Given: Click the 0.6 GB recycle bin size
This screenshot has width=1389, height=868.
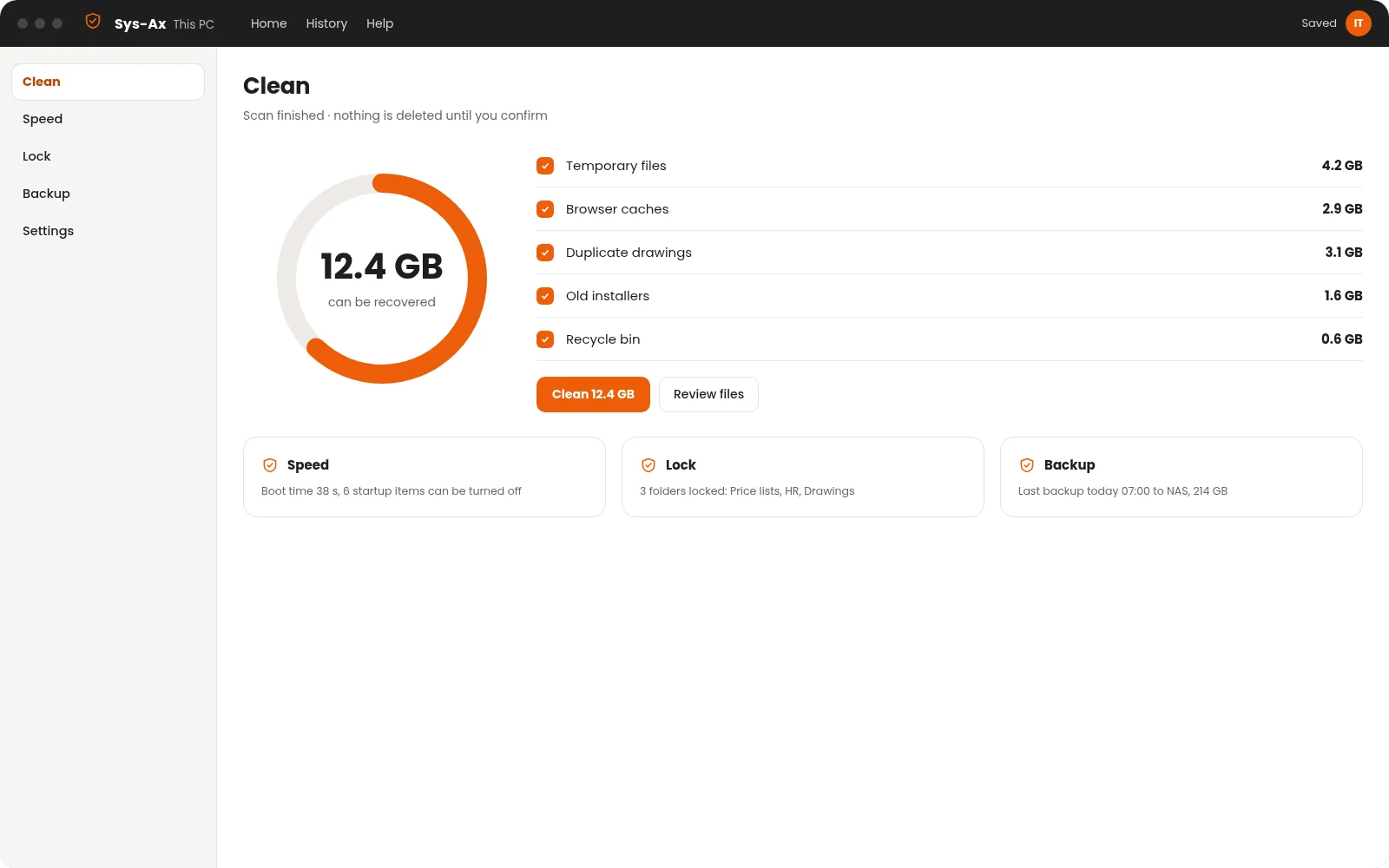Looking at the screenshot, I should click(1342, 339).
